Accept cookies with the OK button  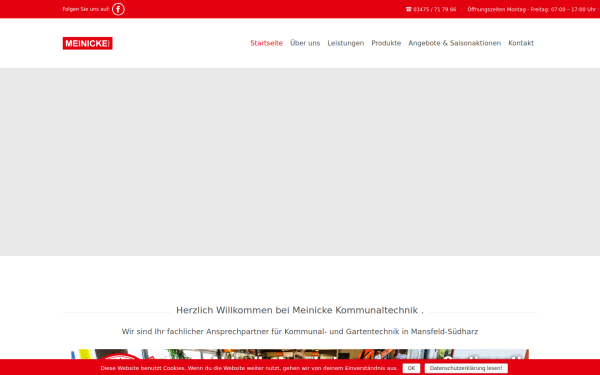click(x=411, y=368)
